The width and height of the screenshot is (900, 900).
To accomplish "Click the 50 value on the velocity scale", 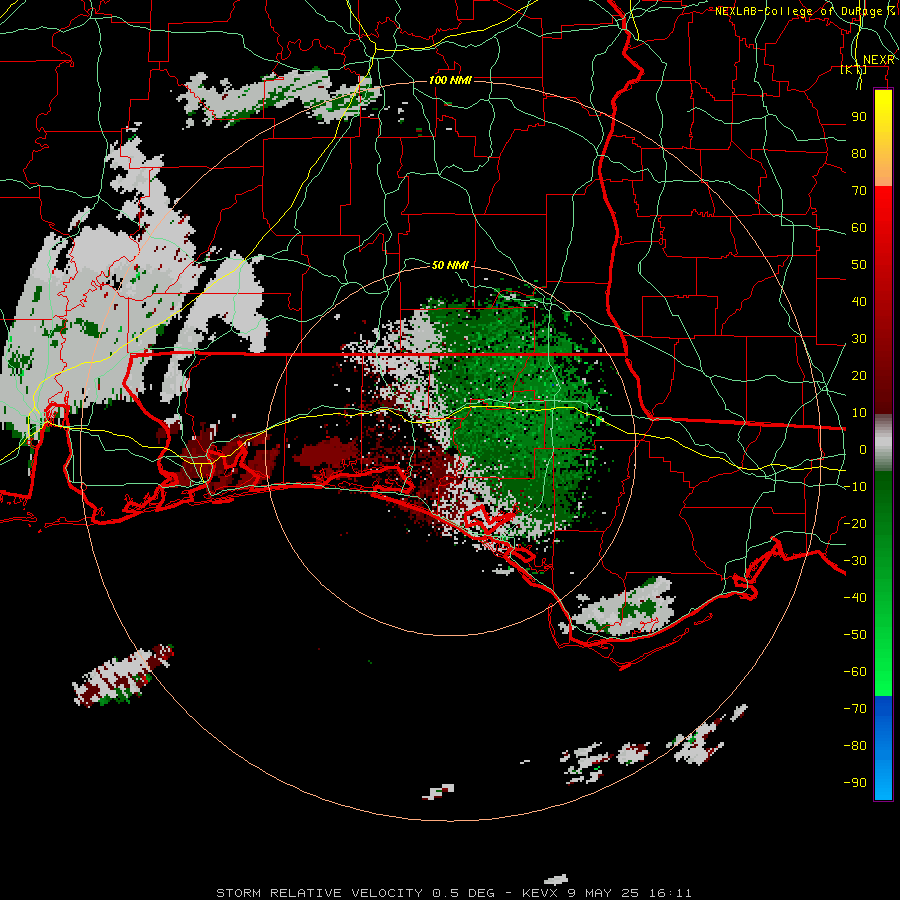I will coord(859,265).
